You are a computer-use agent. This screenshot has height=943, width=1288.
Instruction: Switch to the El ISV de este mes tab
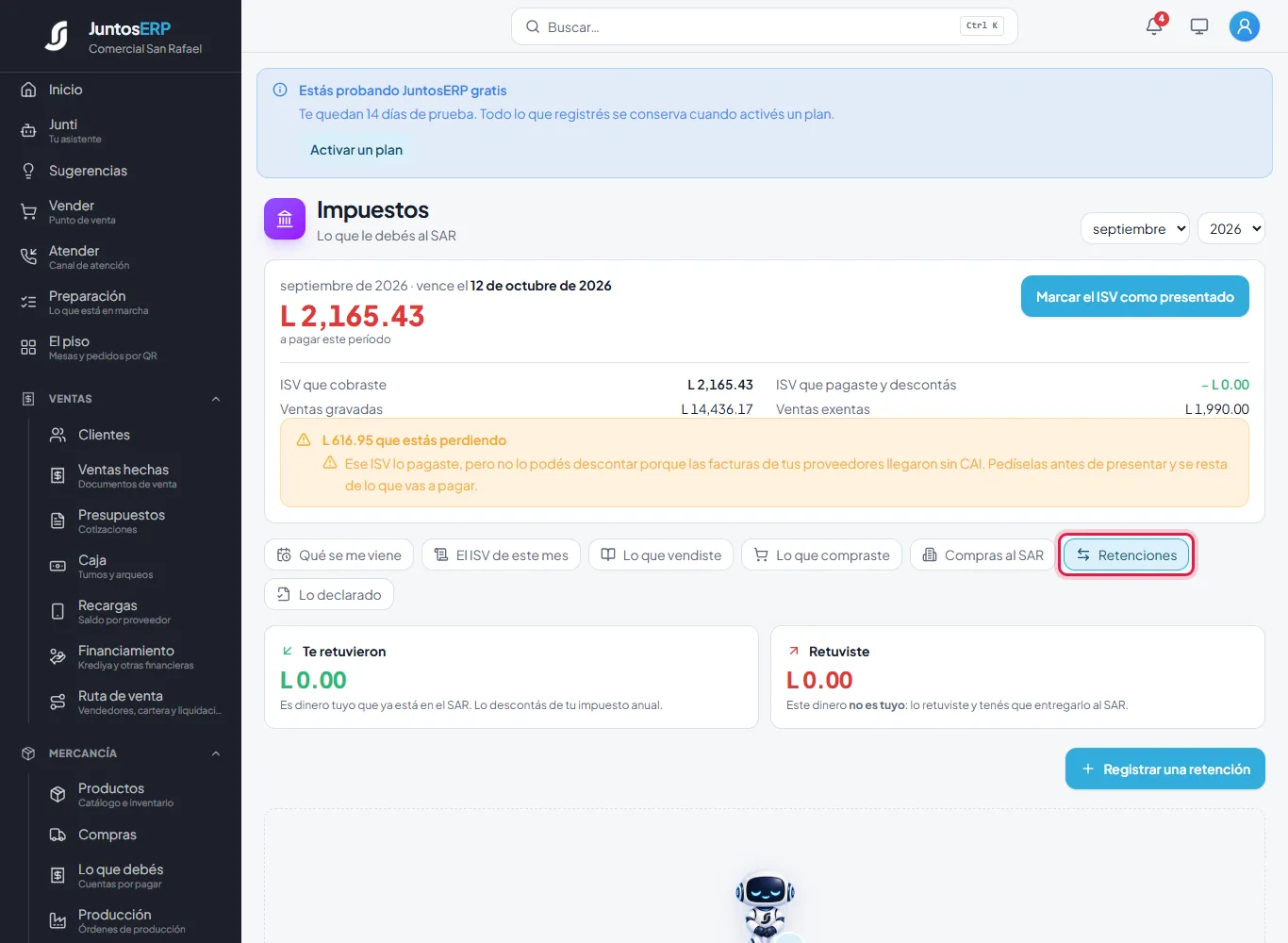click(501, 555)
